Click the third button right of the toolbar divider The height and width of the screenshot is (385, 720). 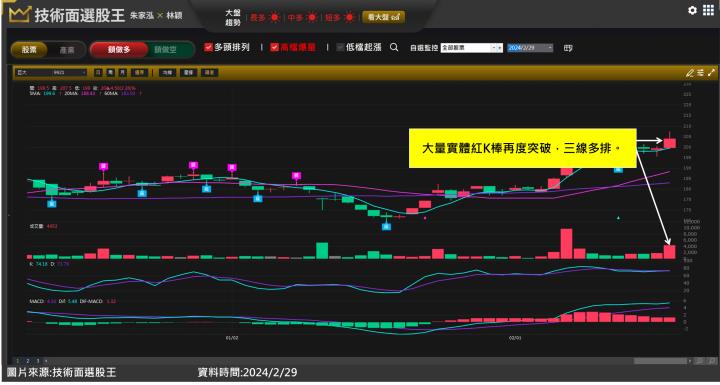coord(210,73)
